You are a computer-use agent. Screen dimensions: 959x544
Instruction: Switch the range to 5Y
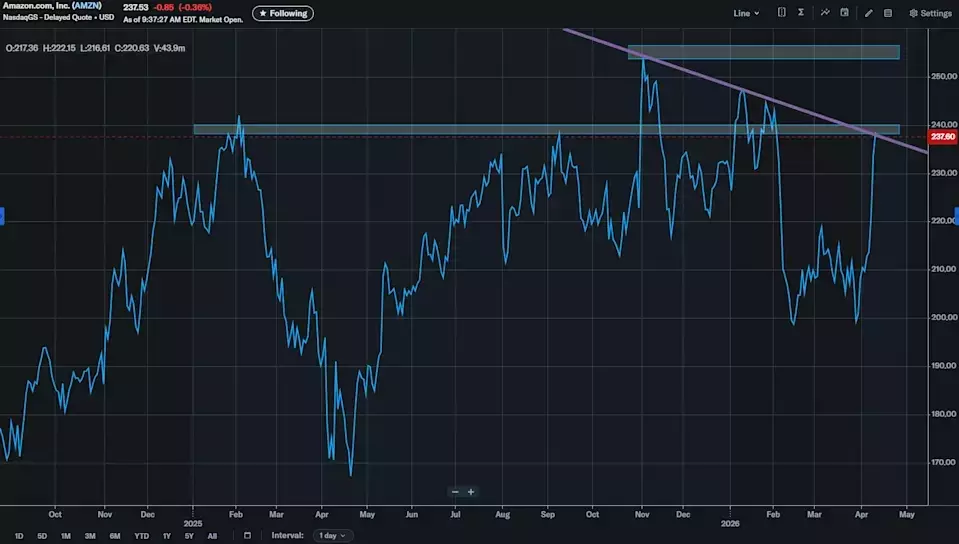point(190,535)
